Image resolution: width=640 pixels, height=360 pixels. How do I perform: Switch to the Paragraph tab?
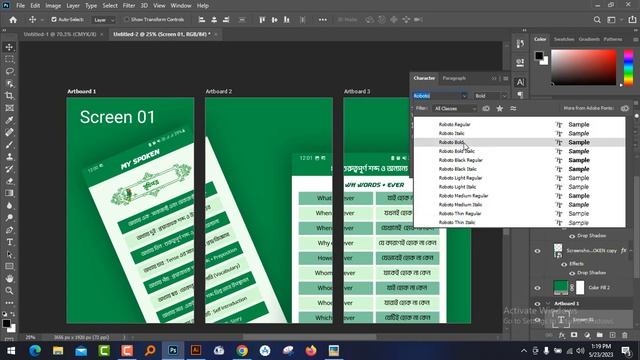(454, 78)
